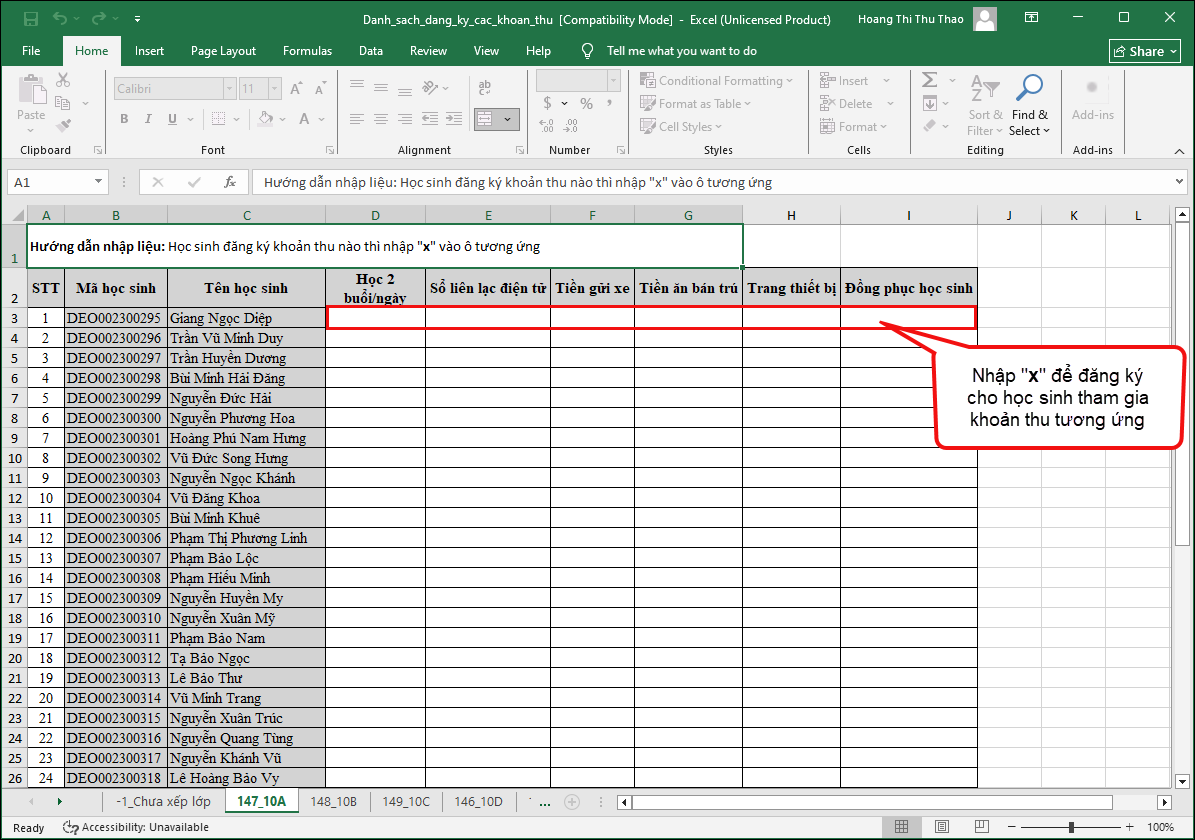
Task: Switch to sheet tab 148_10B
Action: point(333,802)
